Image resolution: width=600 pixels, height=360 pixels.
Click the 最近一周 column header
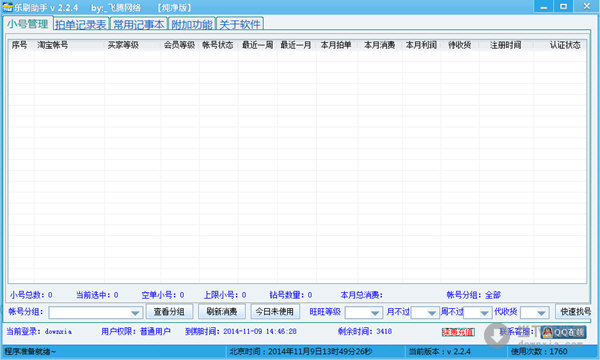coord(258,45)
